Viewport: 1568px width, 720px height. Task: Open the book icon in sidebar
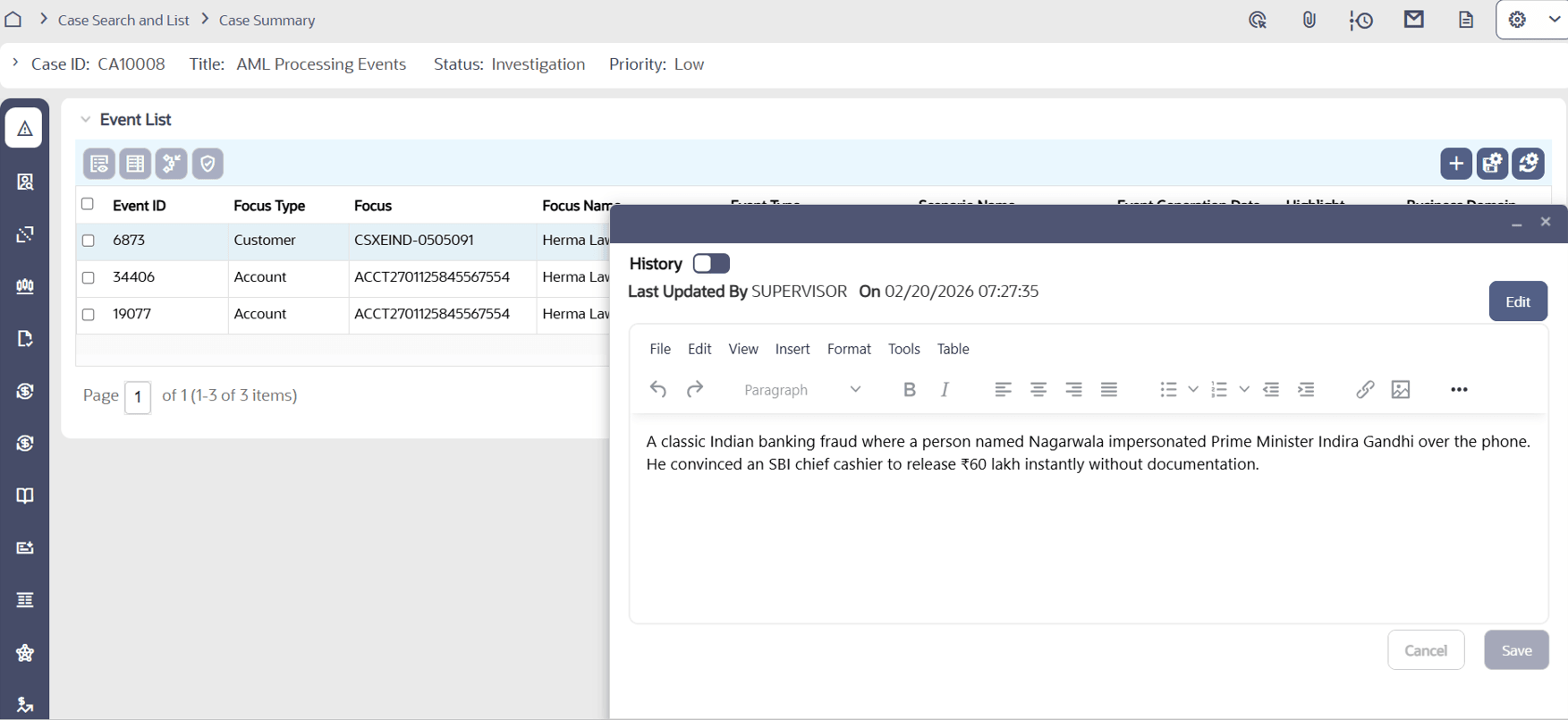(25, 496)
